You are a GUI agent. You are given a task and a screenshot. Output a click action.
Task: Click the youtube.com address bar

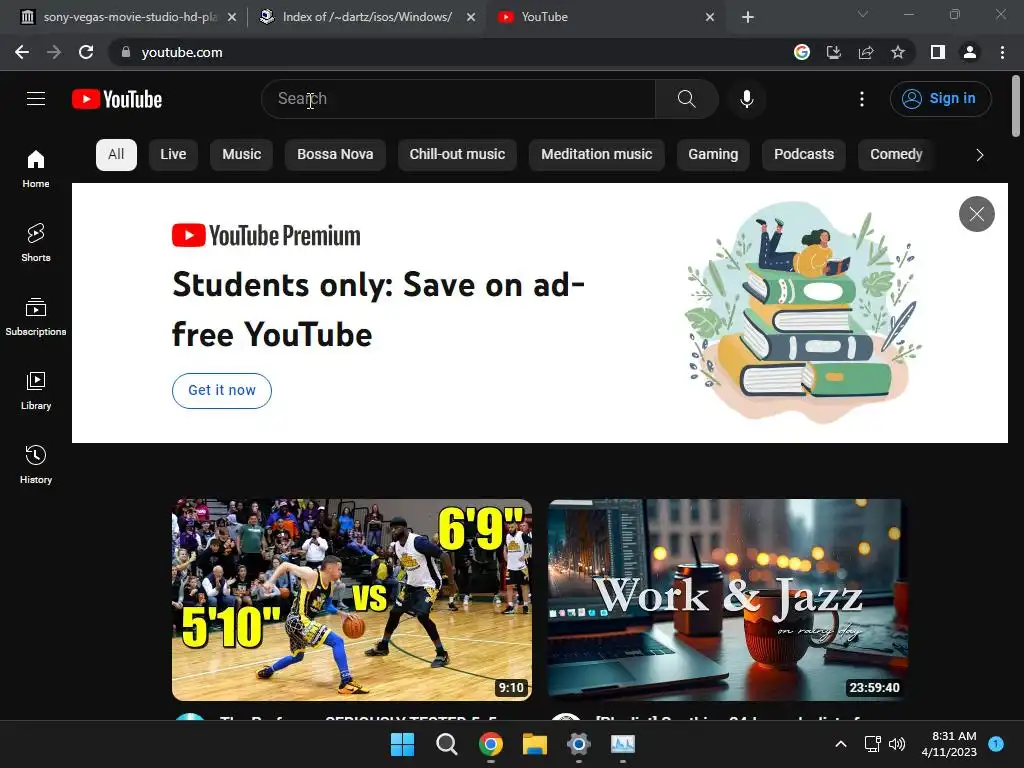coord(451,52)
